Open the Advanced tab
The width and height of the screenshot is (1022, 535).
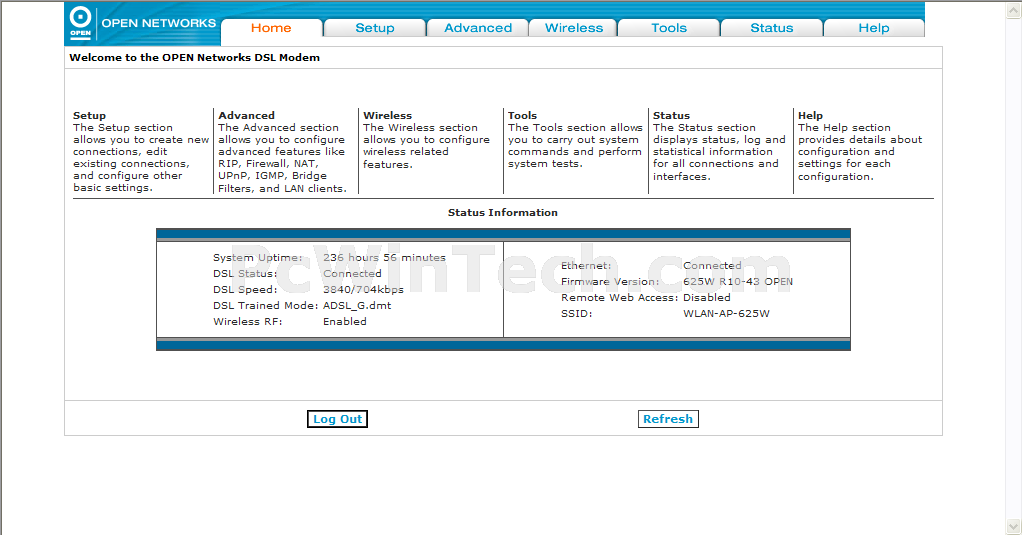[478, 28]
